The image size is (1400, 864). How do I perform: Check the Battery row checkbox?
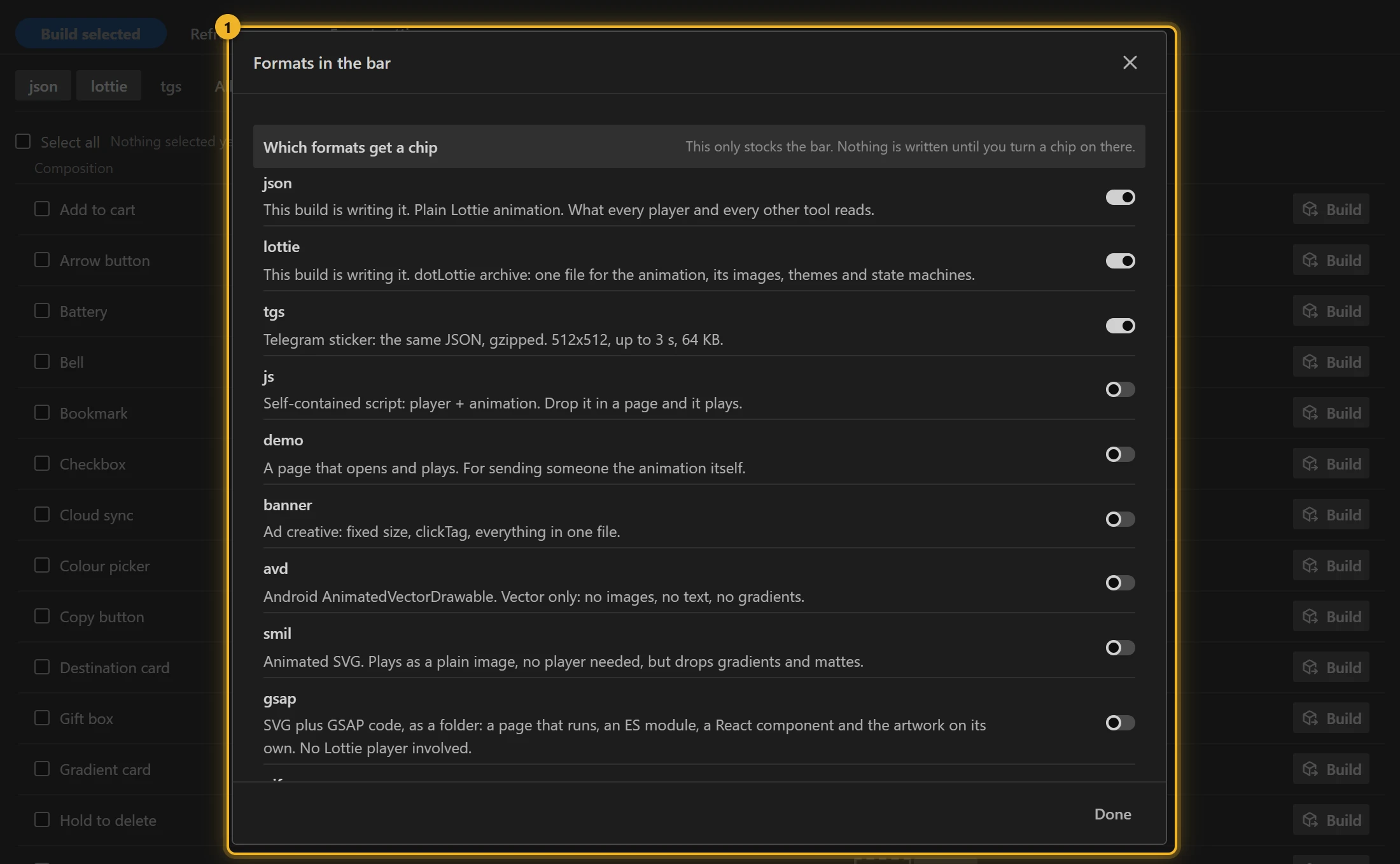click(42, 310)
